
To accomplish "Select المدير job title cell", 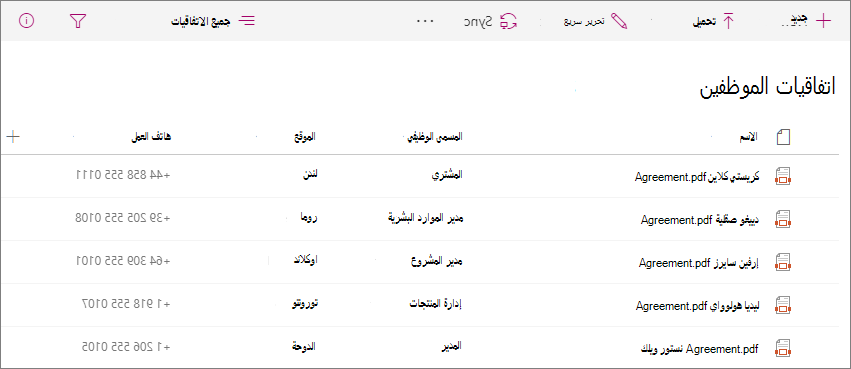I will pyautogui.click(x=452, y=347).
